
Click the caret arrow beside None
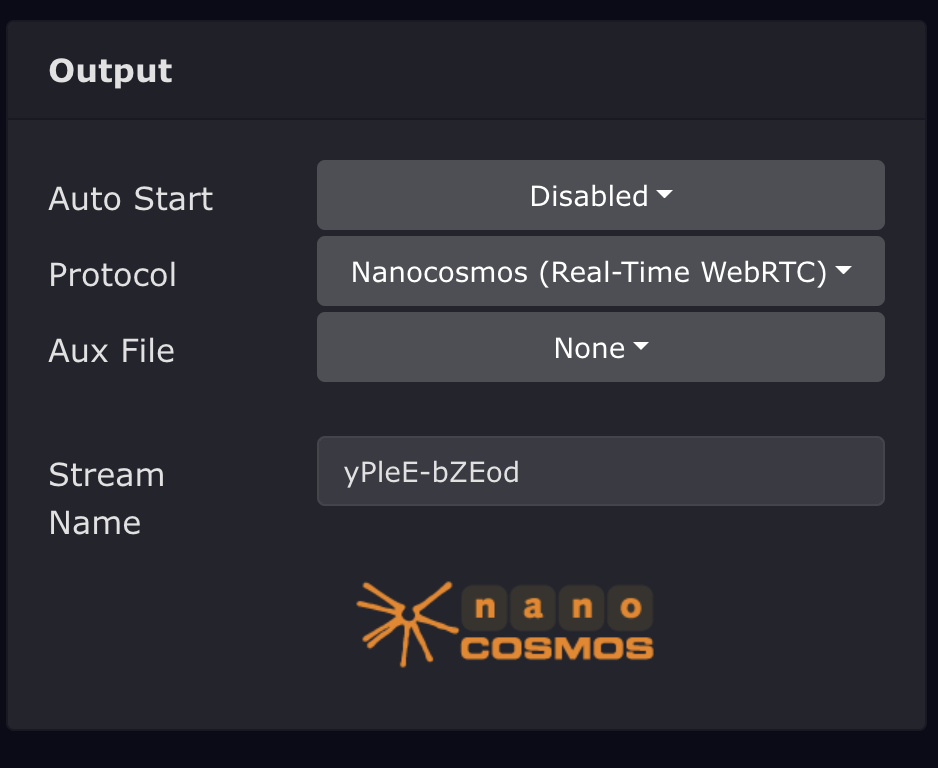[641, 348]
